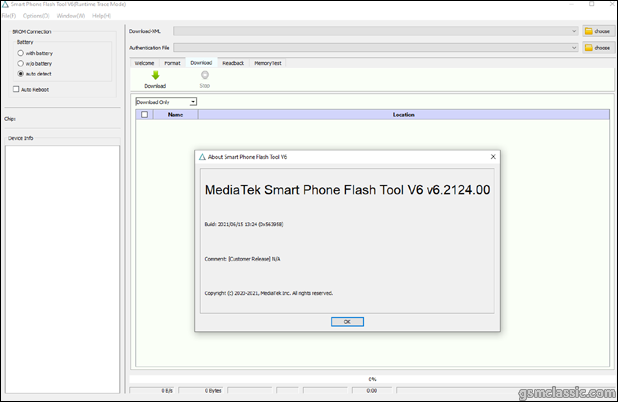The width and height of the screenshot is (618, 402).
Task: Click the Copyright MediaTek Inc. text
Action: tap(268, 293)
